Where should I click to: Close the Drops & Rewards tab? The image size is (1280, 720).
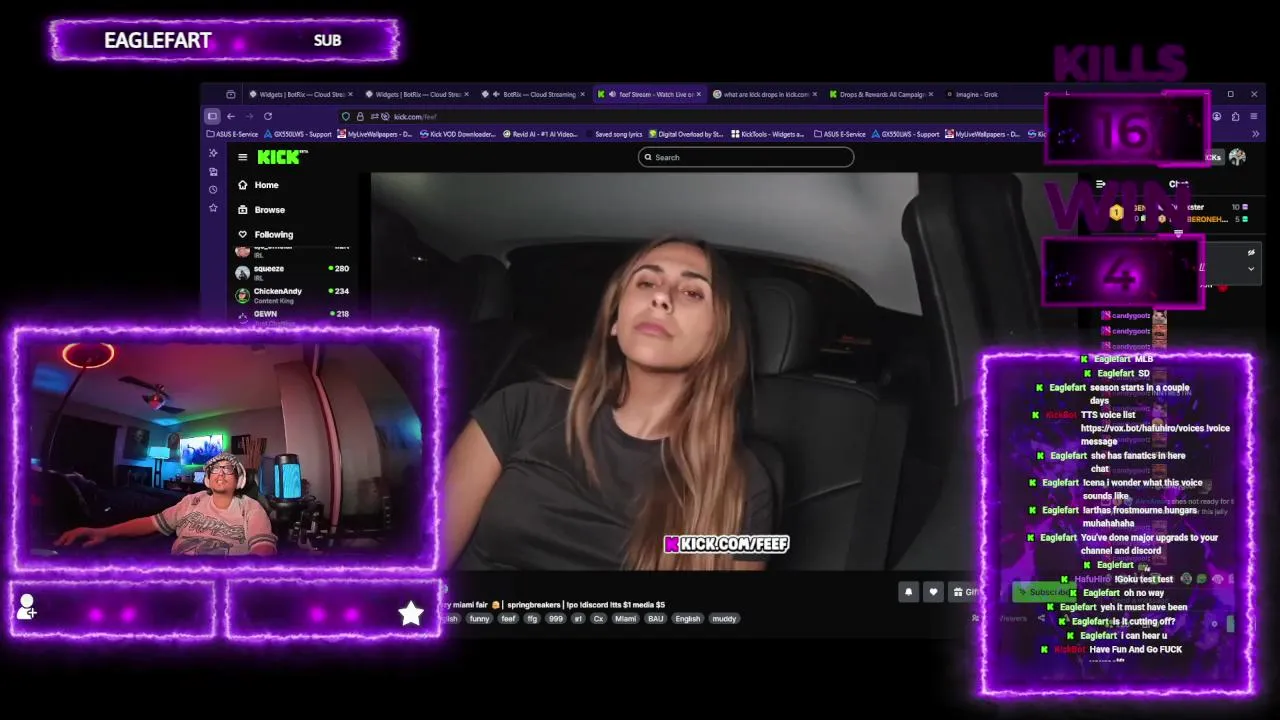[x=931, y=94]
